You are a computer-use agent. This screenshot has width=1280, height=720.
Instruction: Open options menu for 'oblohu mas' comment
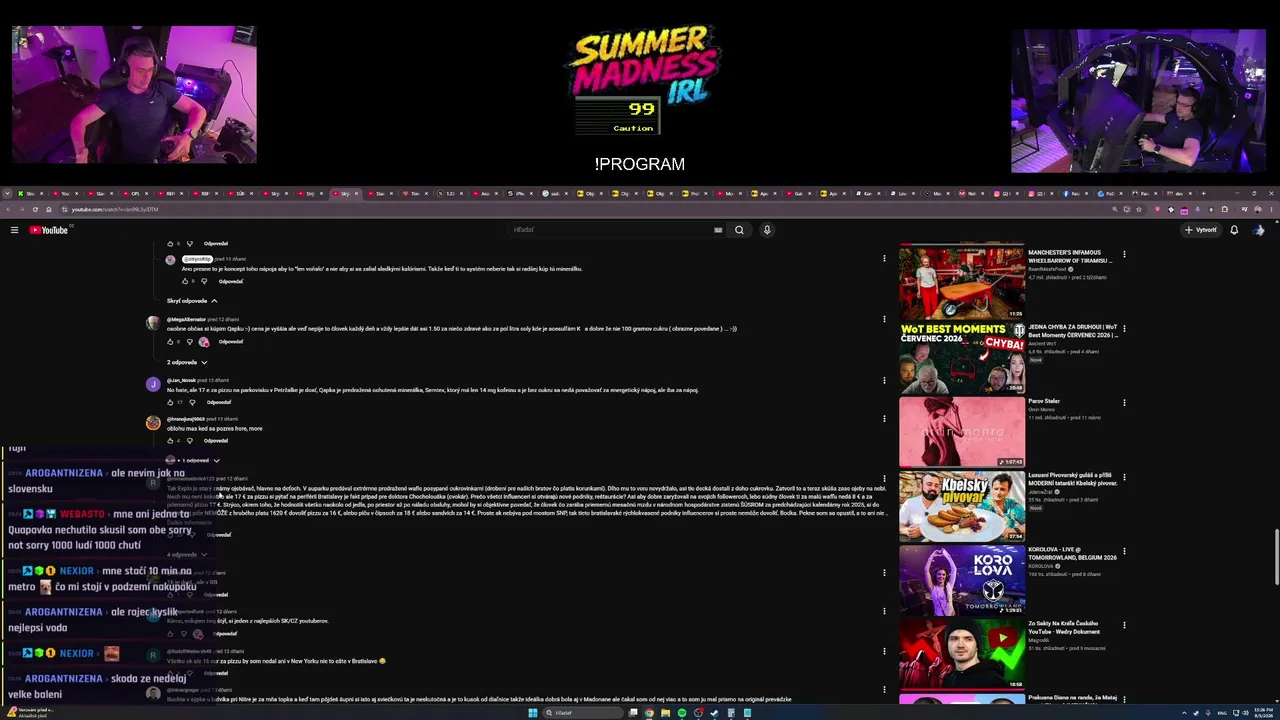click(x=884, y=418)
